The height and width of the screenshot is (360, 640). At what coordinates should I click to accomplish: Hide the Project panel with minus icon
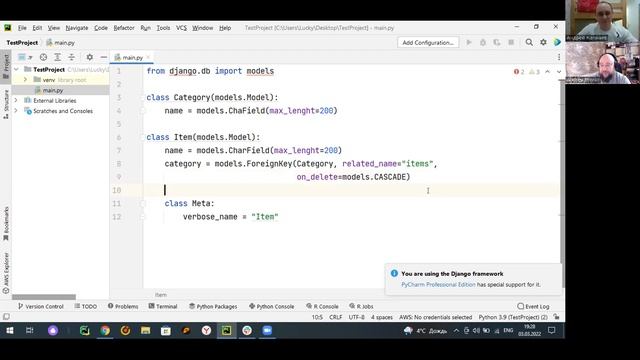click(x=104, y=57)
